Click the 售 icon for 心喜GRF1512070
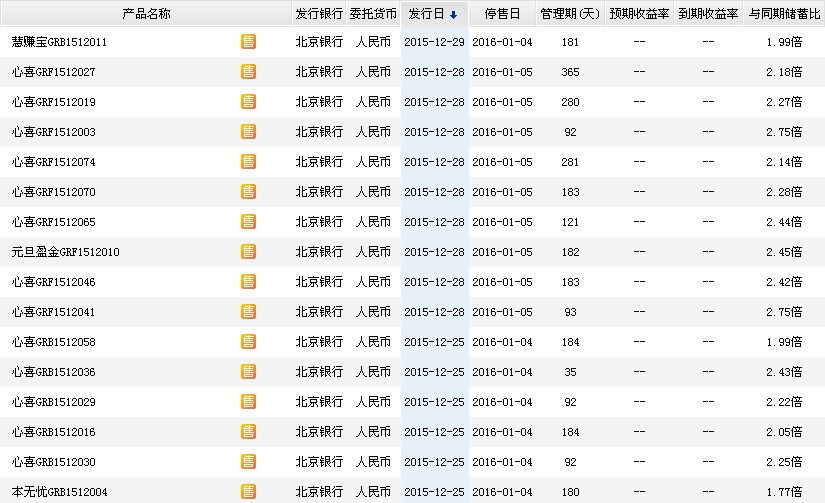Viewport: 825px width, 503px height. (248, 192)
